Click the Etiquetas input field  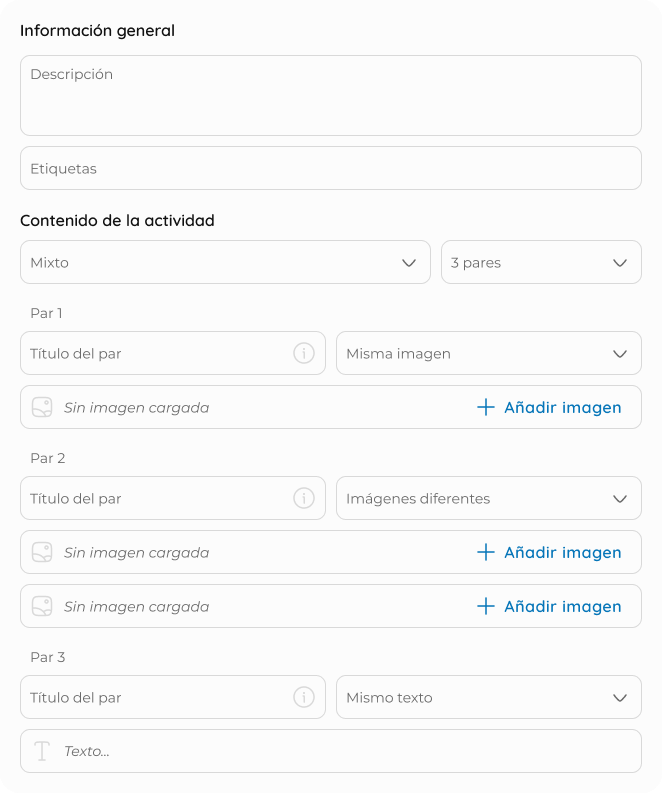pyautogui.click(x=331, y=168)
